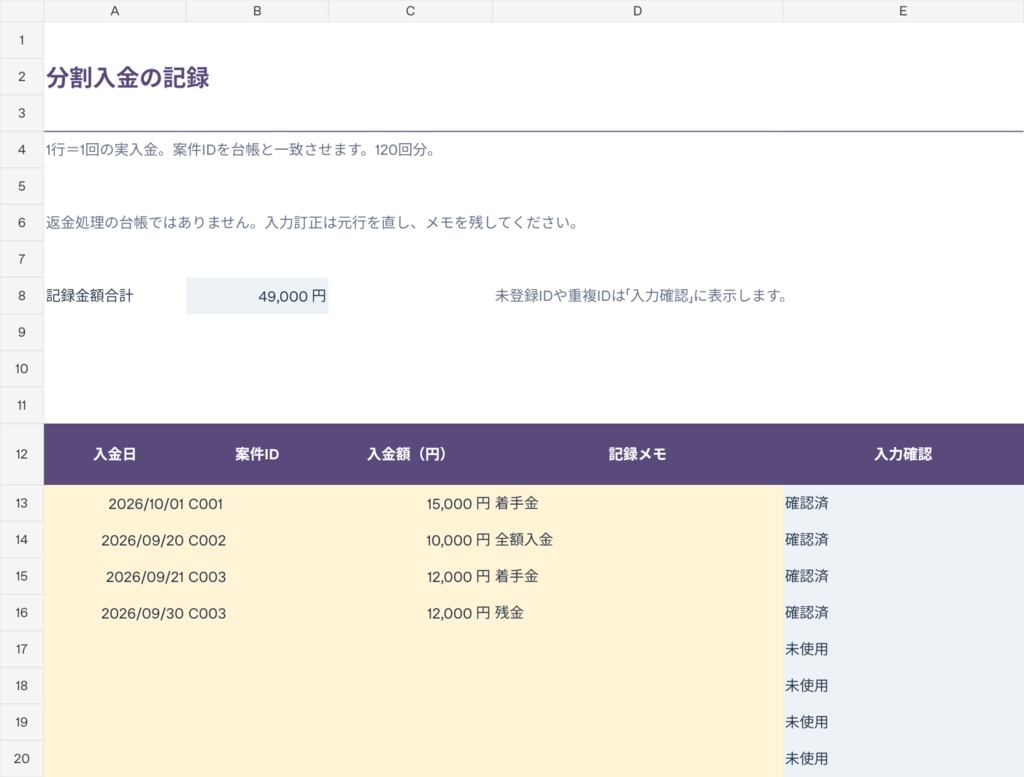Click the 入金日 table header
The width and height of the screenshot is (1024, 777).
click(115, 454)
